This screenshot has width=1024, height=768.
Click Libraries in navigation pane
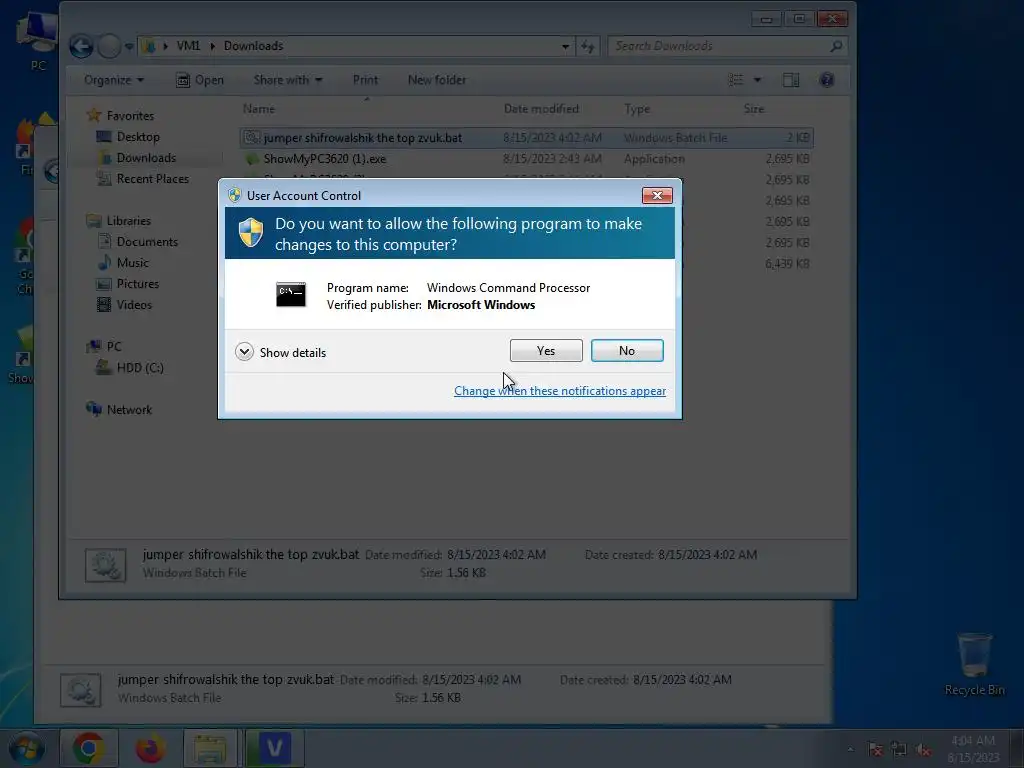[129, 221]
